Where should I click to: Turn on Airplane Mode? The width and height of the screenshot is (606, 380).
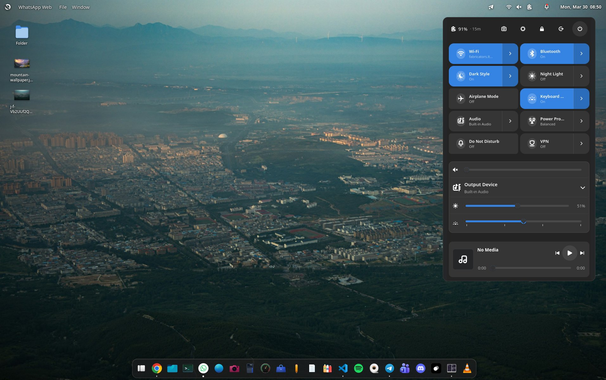coord(483,99)
